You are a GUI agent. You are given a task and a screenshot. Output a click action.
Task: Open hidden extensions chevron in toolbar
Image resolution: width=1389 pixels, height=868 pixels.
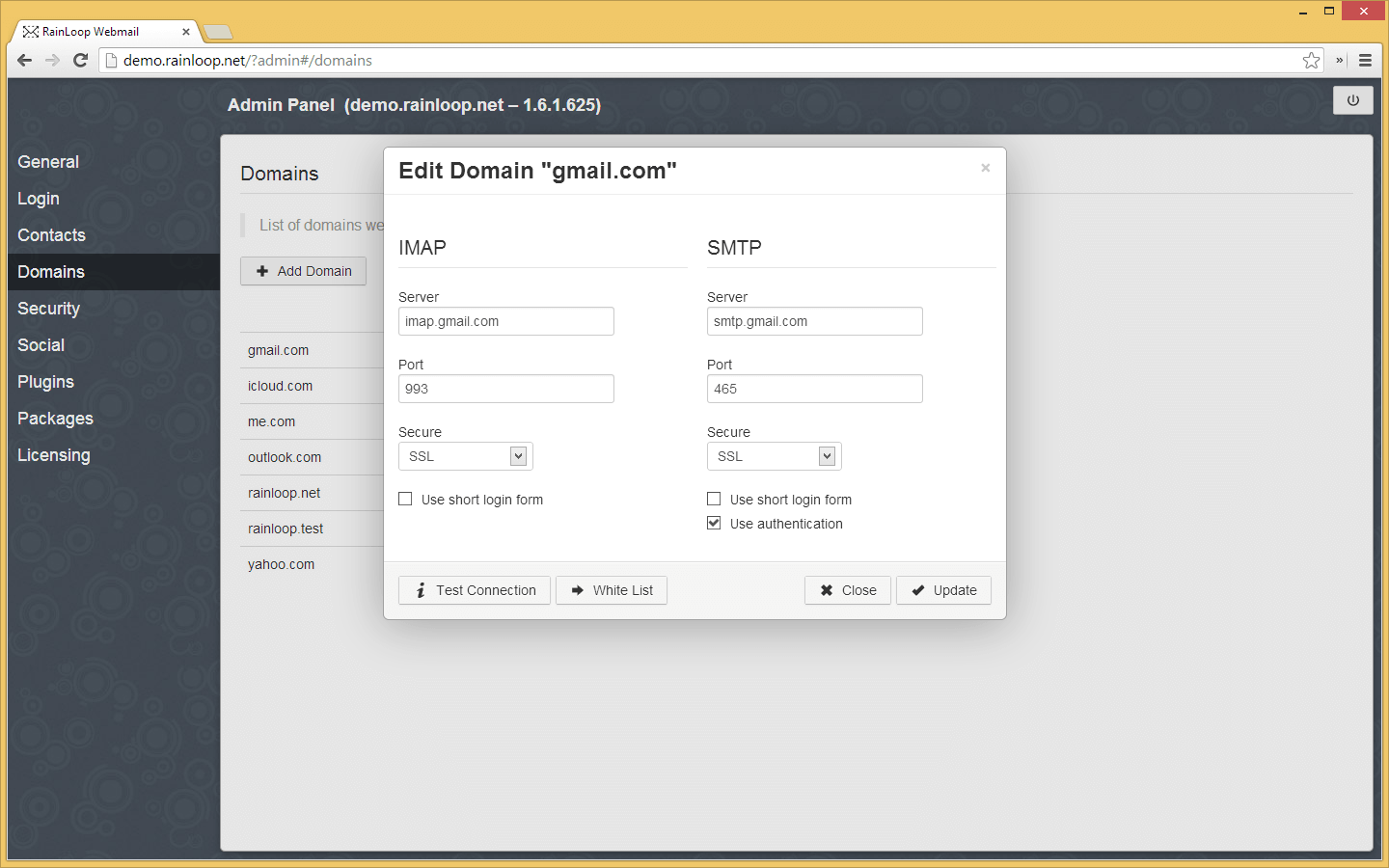1339,60
